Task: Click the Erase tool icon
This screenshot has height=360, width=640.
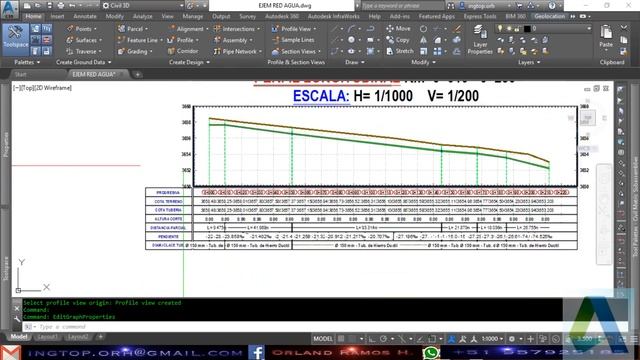Action: coord(457,29)
